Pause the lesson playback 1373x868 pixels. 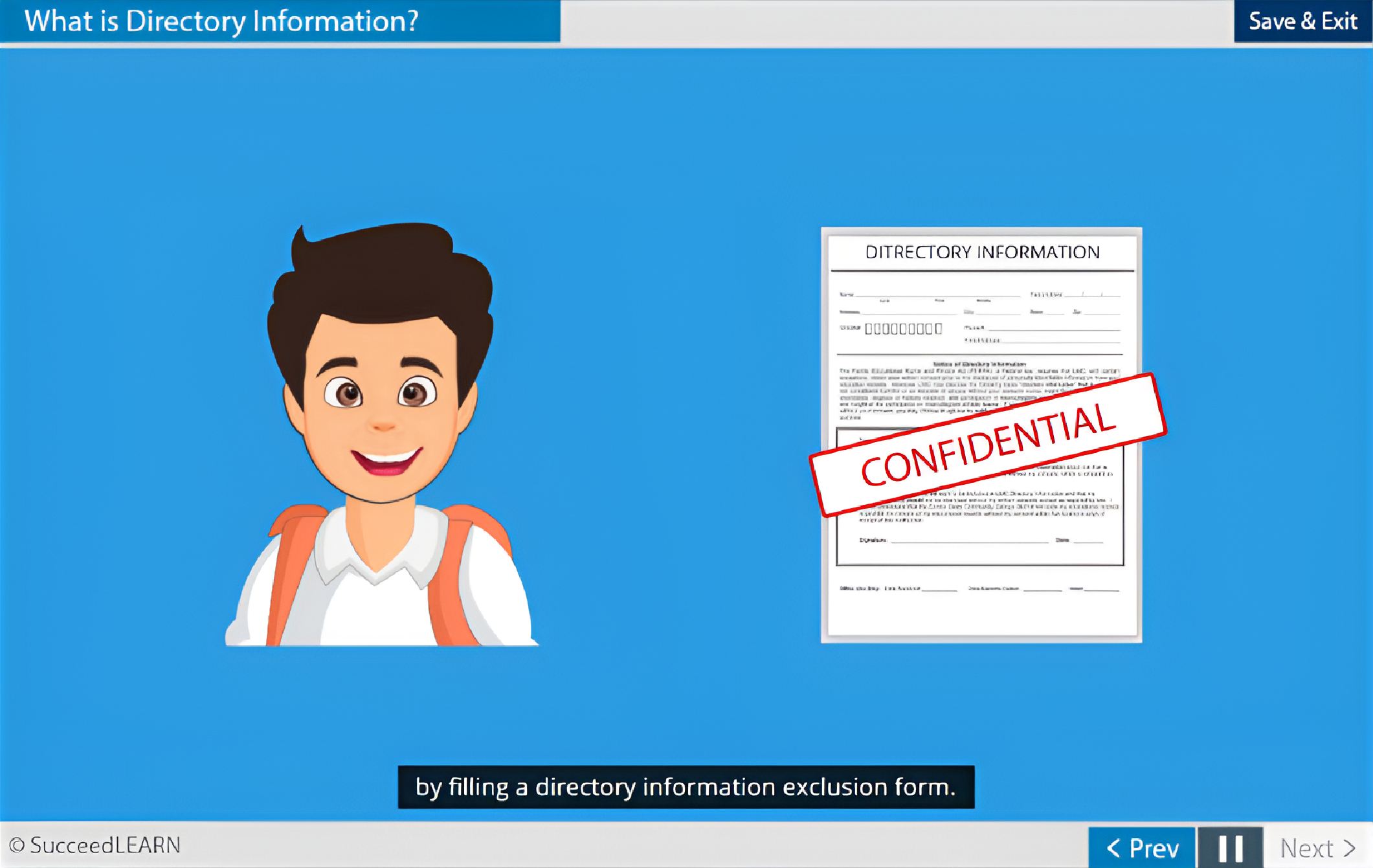coord(1230,847)
